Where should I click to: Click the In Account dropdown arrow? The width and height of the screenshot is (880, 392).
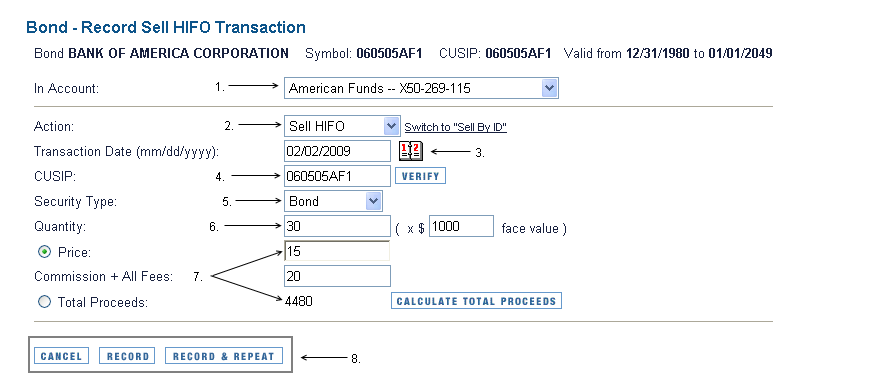pyautogui.click(x=549, y=88)
